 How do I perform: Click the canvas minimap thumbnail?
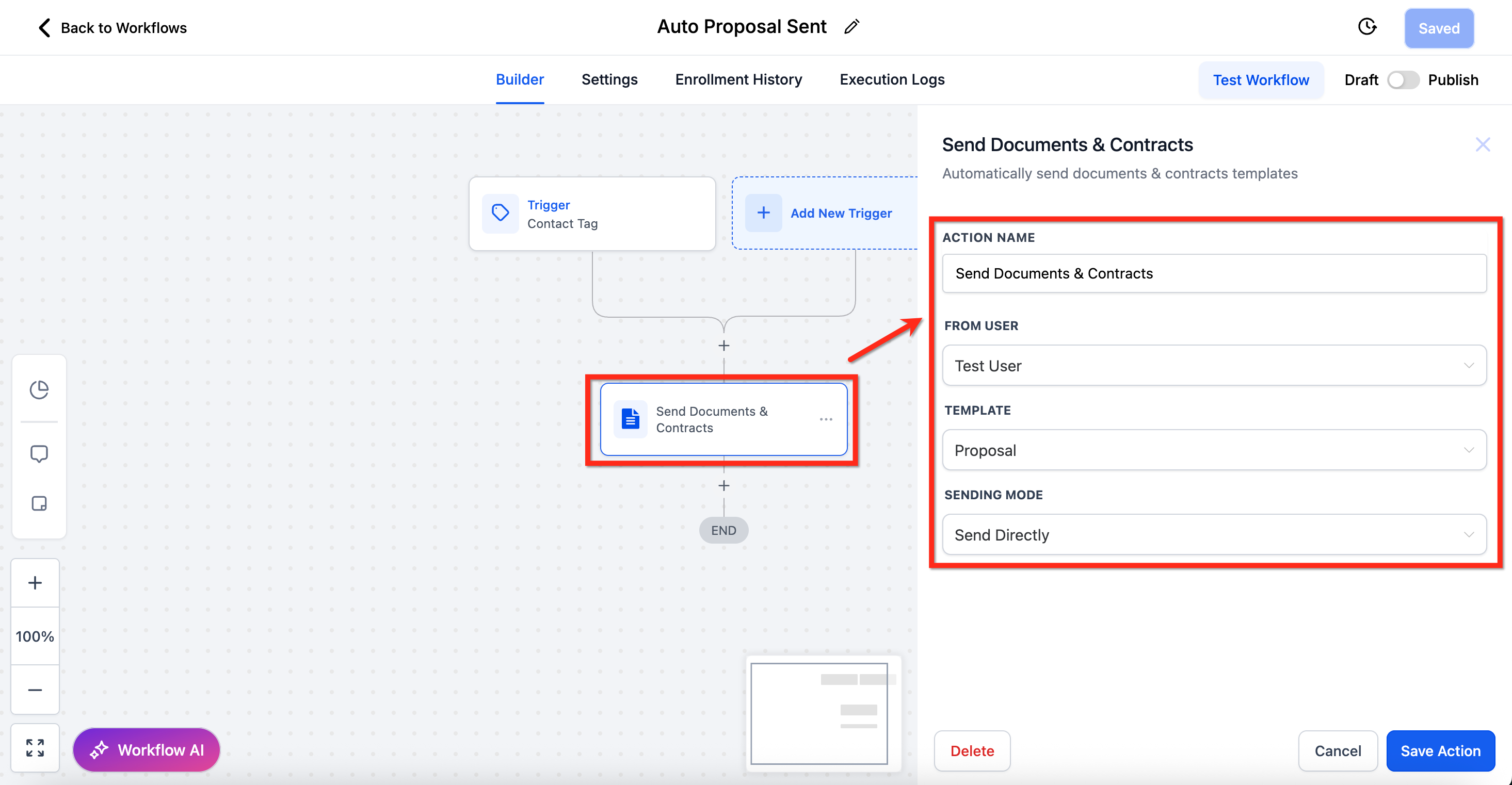point(819,713)
